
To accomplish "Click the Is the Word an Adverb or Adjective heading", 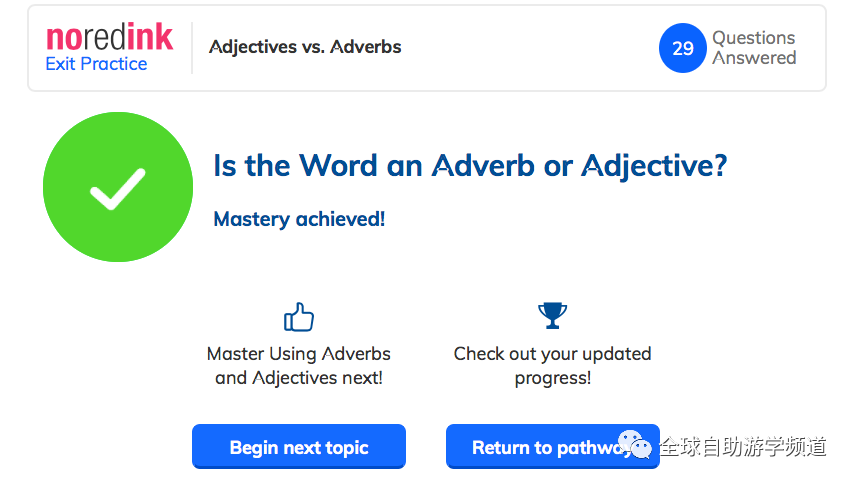I will coord(470,166).
